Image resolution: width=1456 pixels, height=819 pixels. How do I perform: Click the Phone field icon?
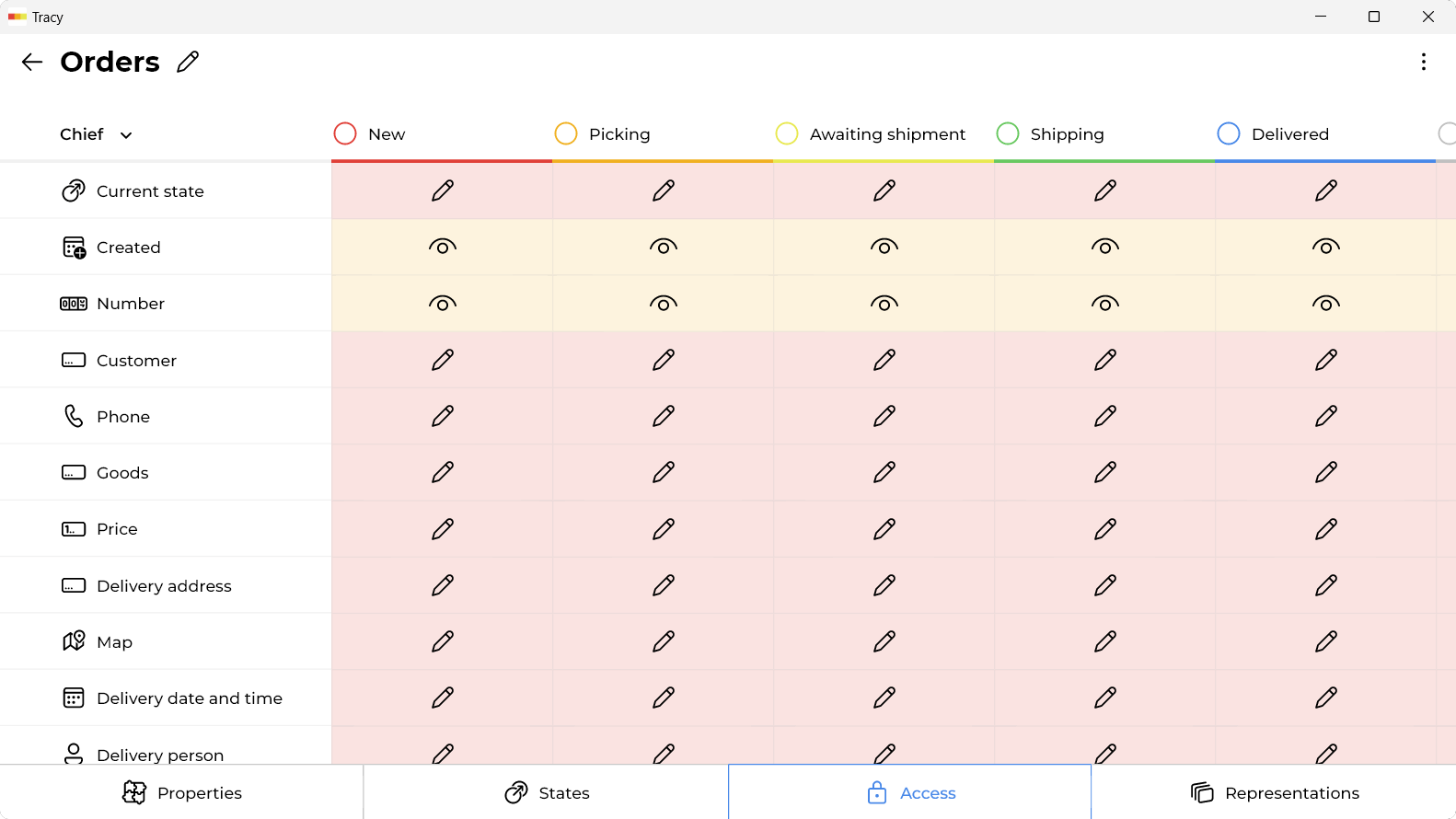pos(74,416)
